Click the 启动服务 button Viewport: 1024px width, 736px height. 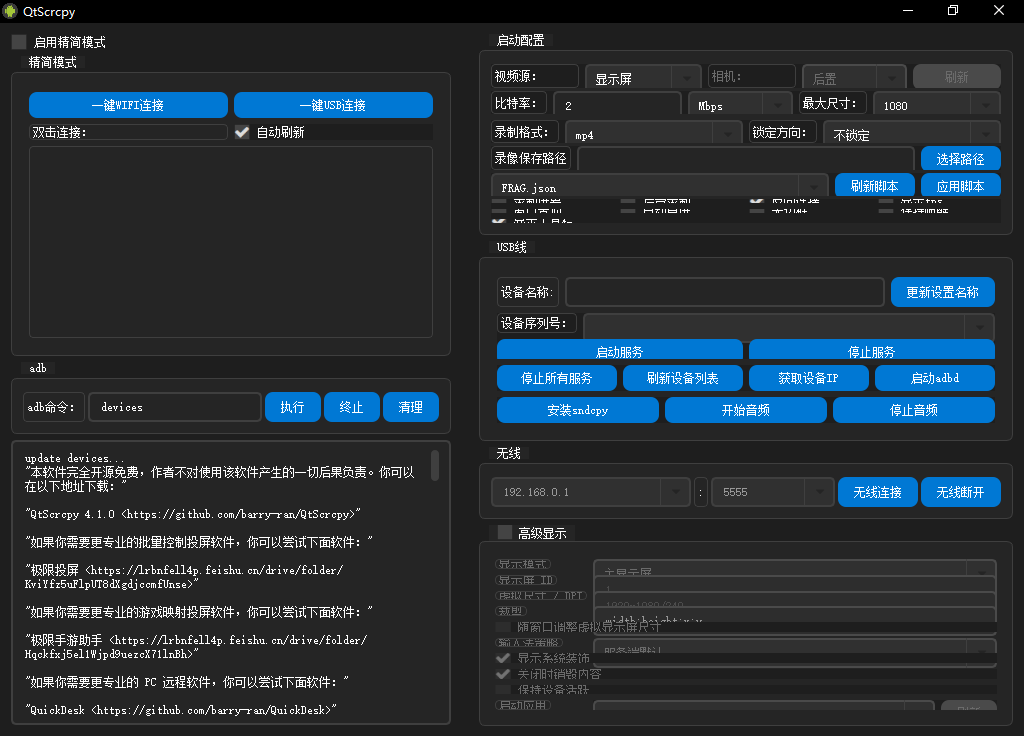pyautogui.click(x=619, y=350)
